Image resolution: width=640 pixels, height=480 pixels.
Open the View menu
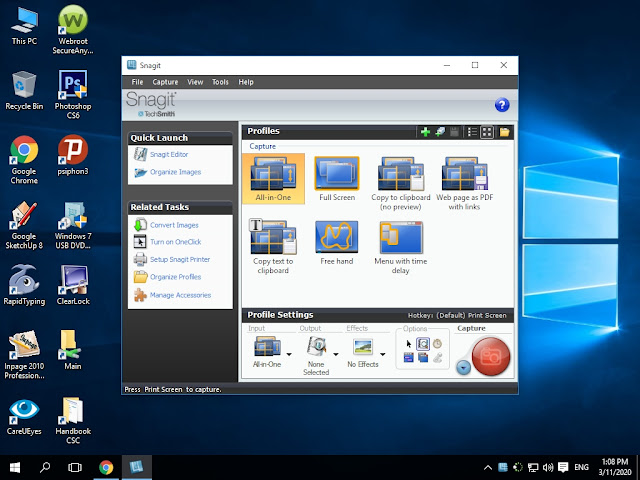tap(195, 82)
